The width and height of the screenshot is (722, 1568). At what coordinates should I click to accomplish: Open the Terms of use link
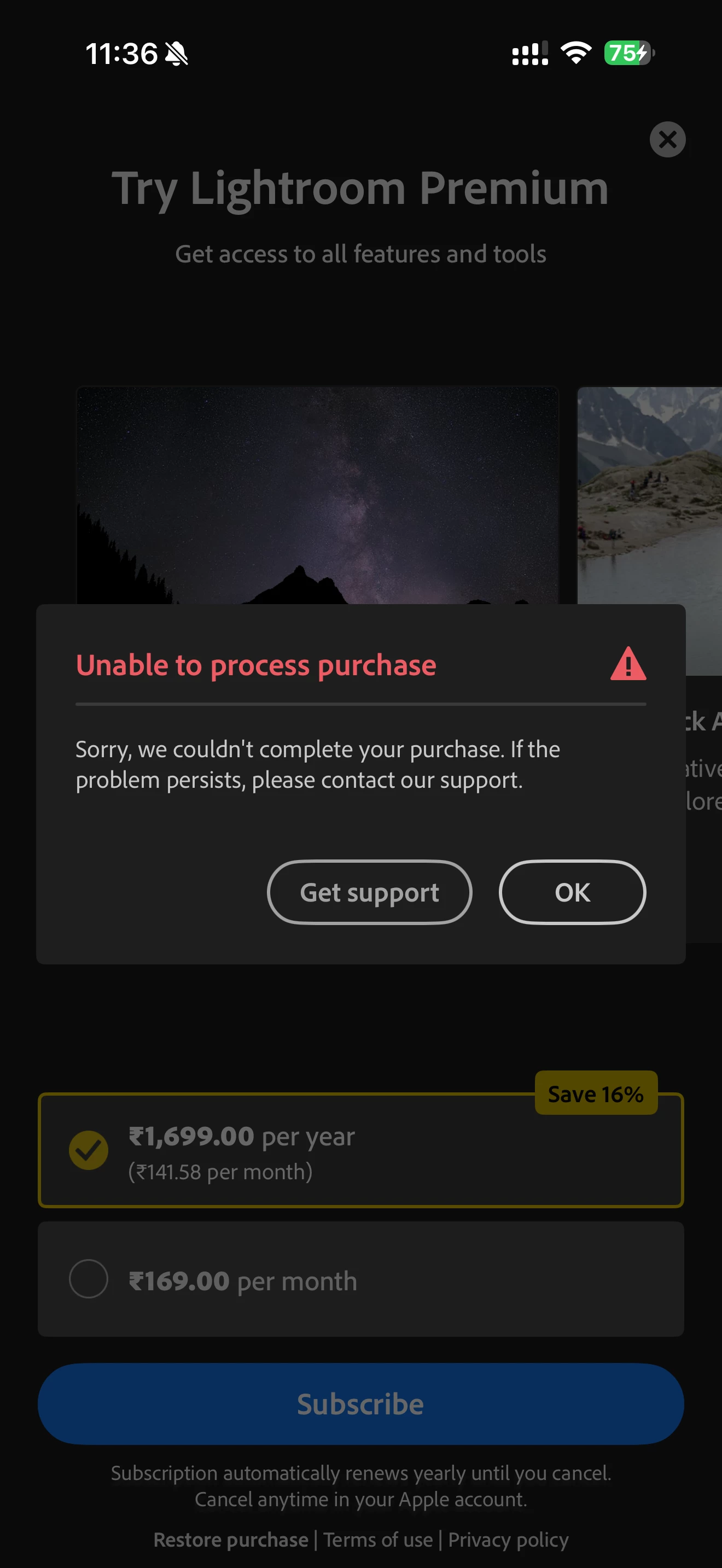click(377, 1540)
